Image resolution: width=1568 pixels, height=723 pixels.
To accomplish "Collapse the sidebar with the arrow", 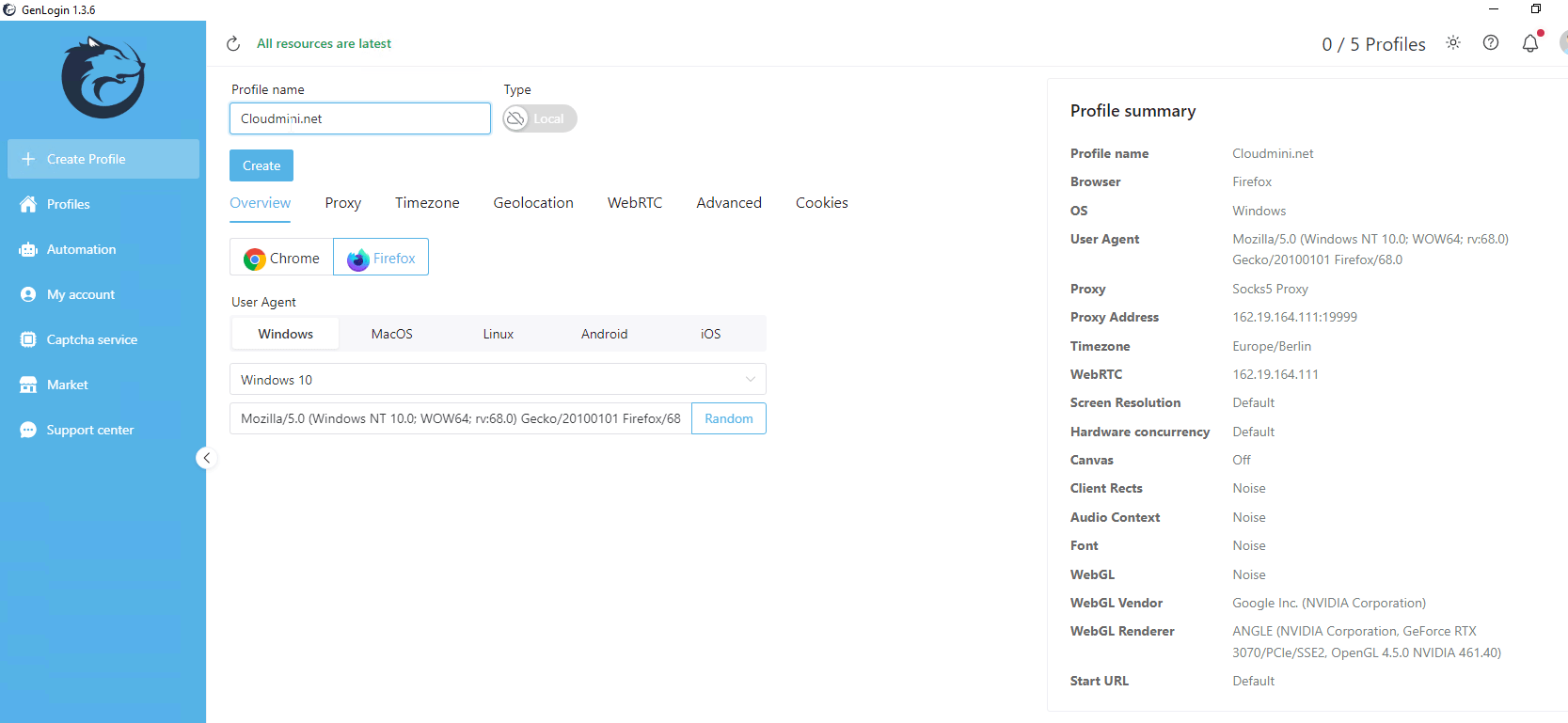I will pos(207,458).
